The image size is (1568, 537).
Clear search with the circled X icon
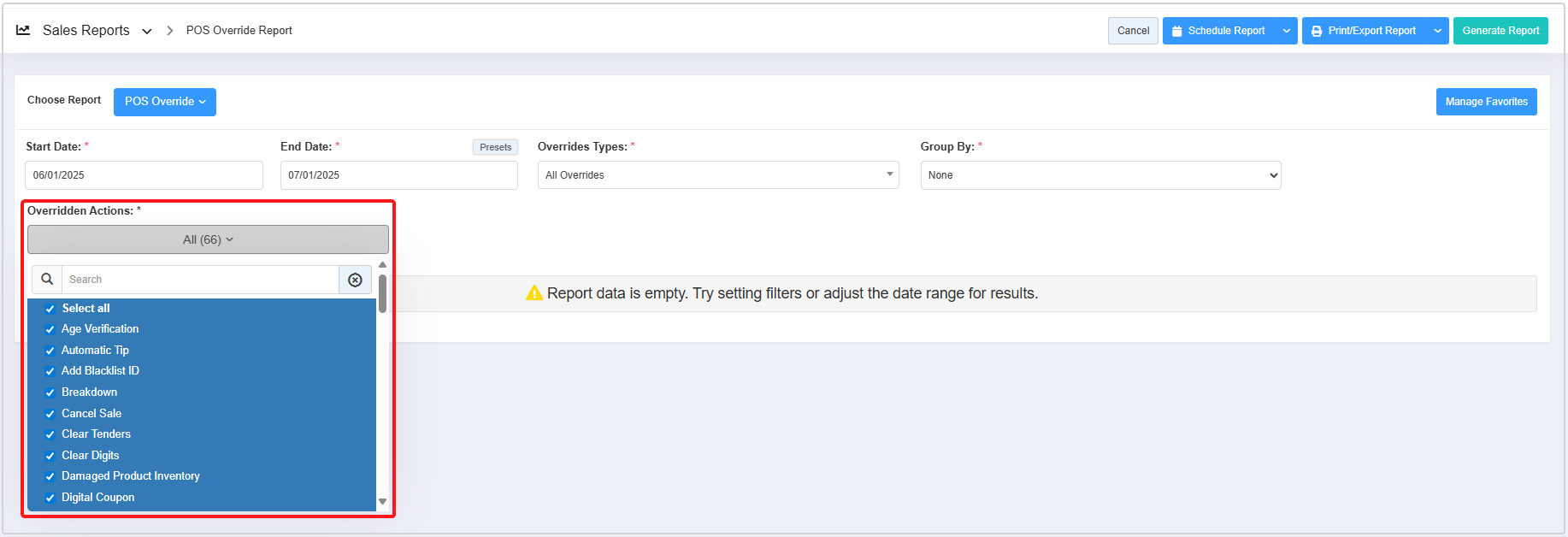[x=355, y=280]
